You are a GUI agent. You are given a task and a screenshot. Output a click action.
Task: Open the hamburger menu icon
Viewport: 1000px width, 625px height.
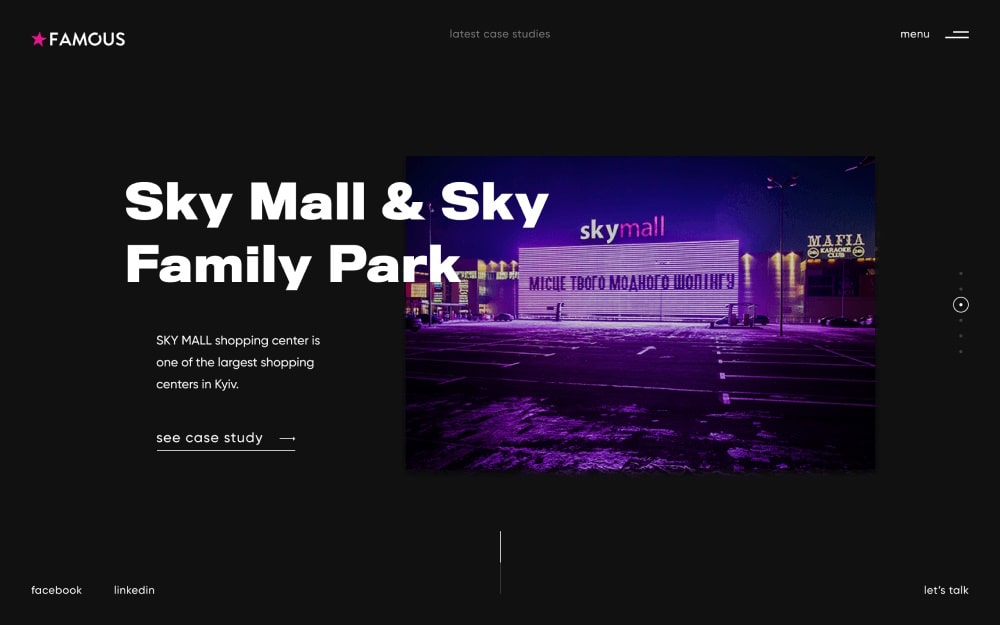pos(957,35)
